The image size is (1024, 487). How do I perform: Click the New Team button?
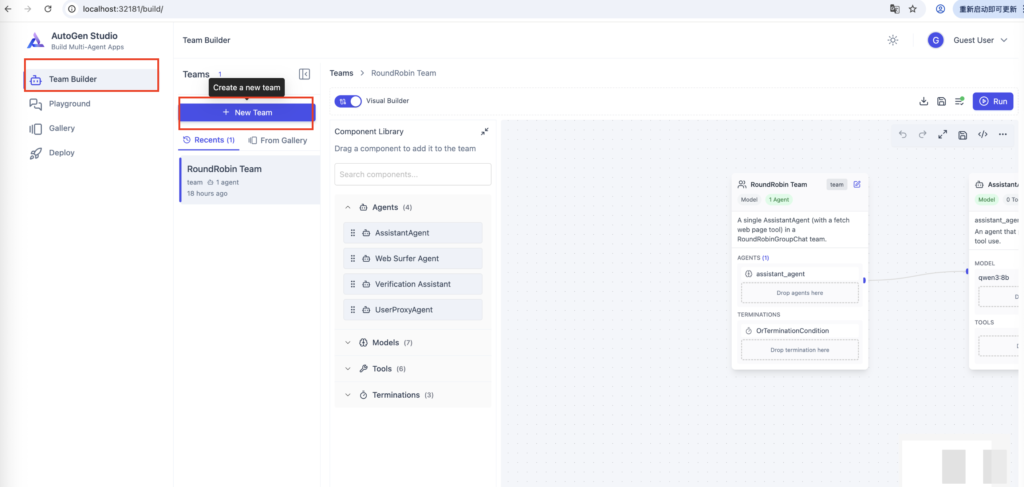248,112
